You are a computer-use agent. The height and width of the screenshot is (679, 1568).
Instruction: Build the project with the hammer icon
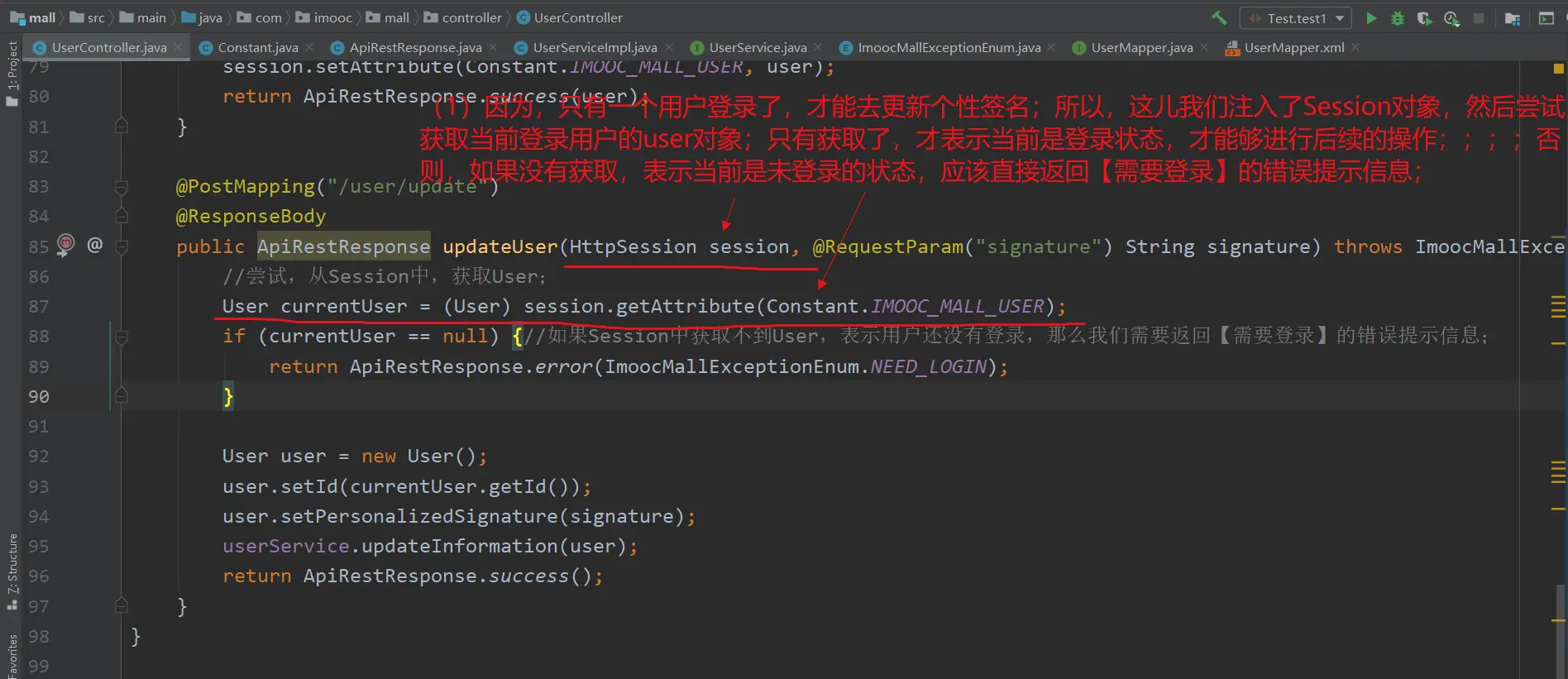click(1219, 18)
